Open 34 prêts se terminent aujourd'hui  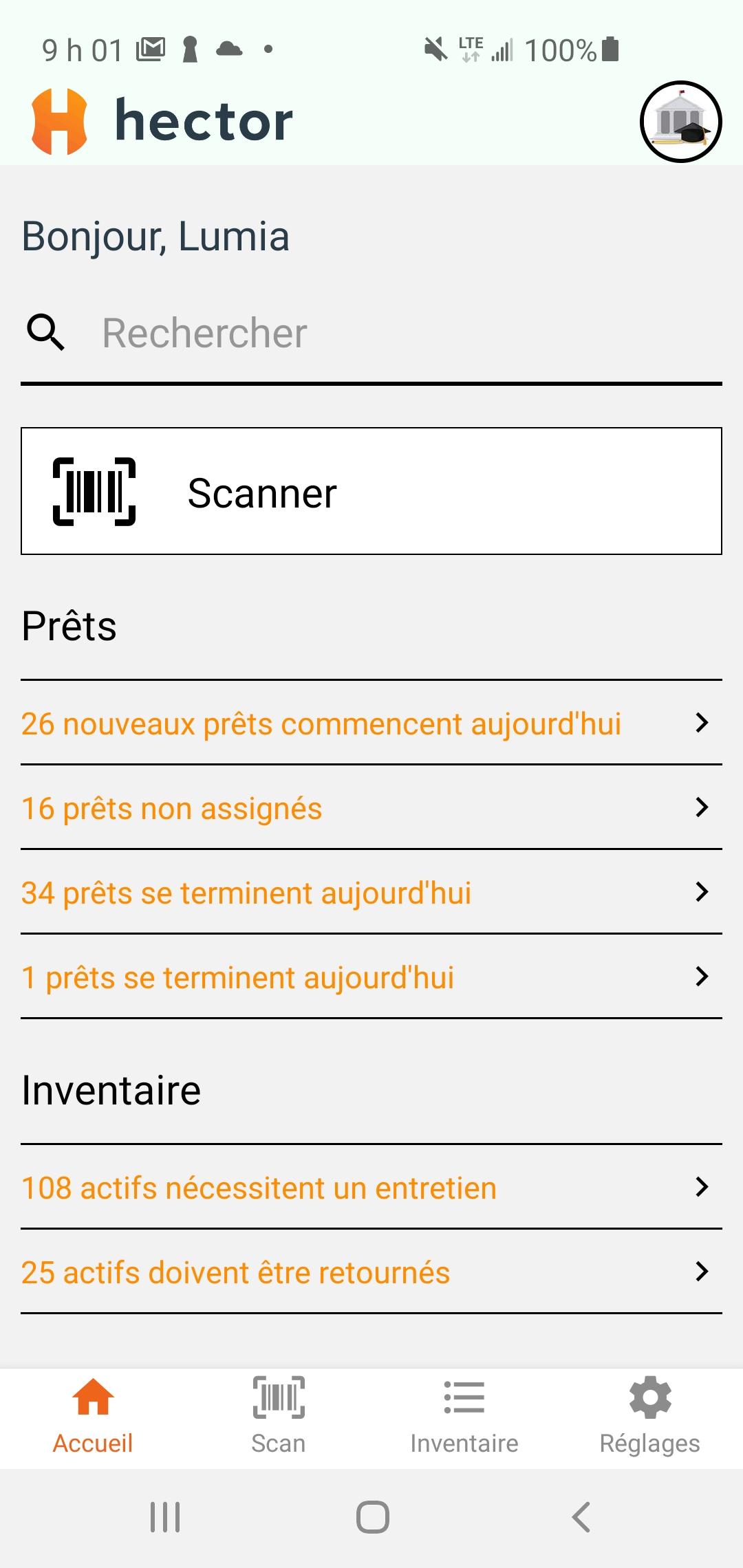(x=246, y=893)
